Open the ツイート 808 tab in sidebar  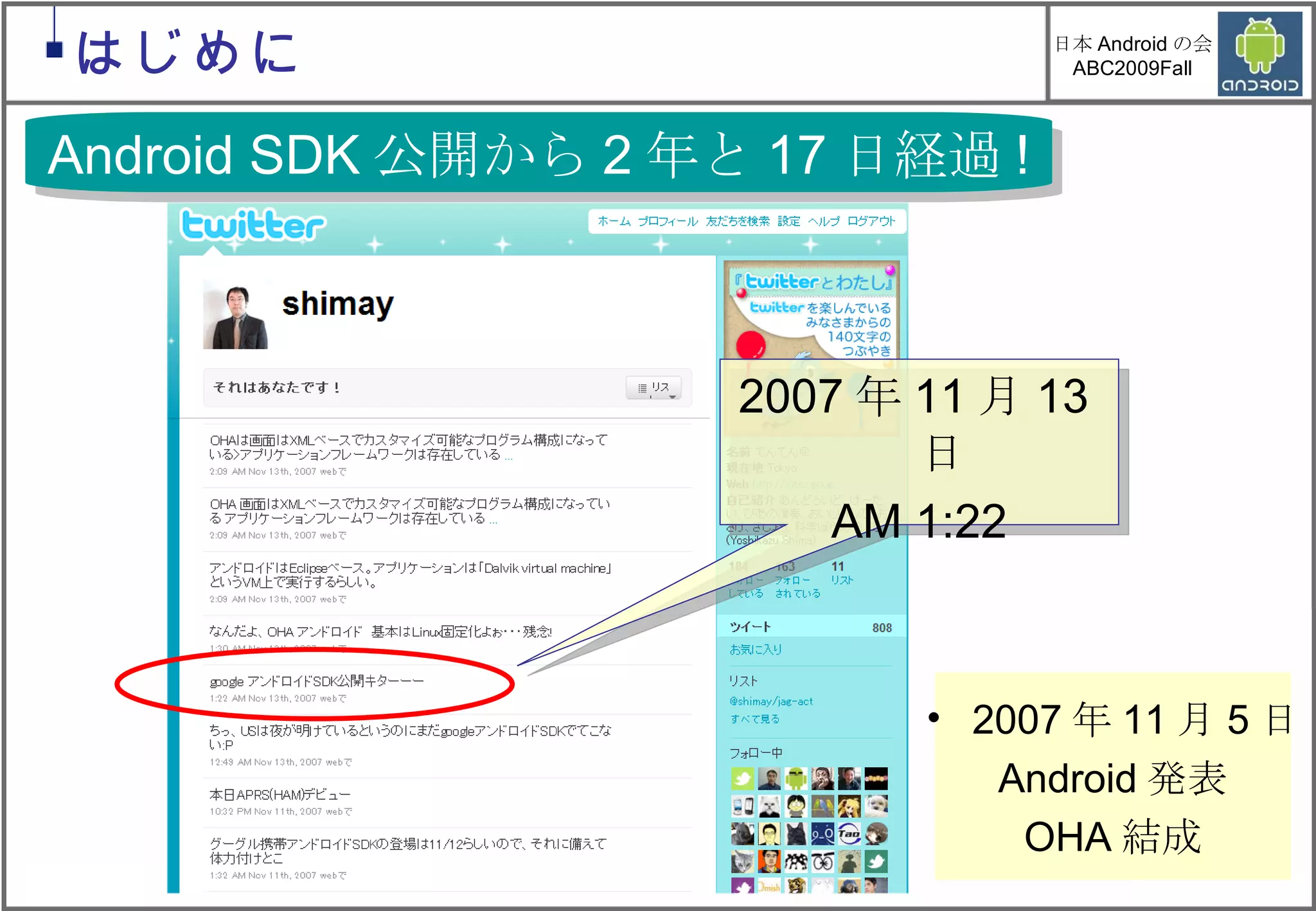[811, 627]
